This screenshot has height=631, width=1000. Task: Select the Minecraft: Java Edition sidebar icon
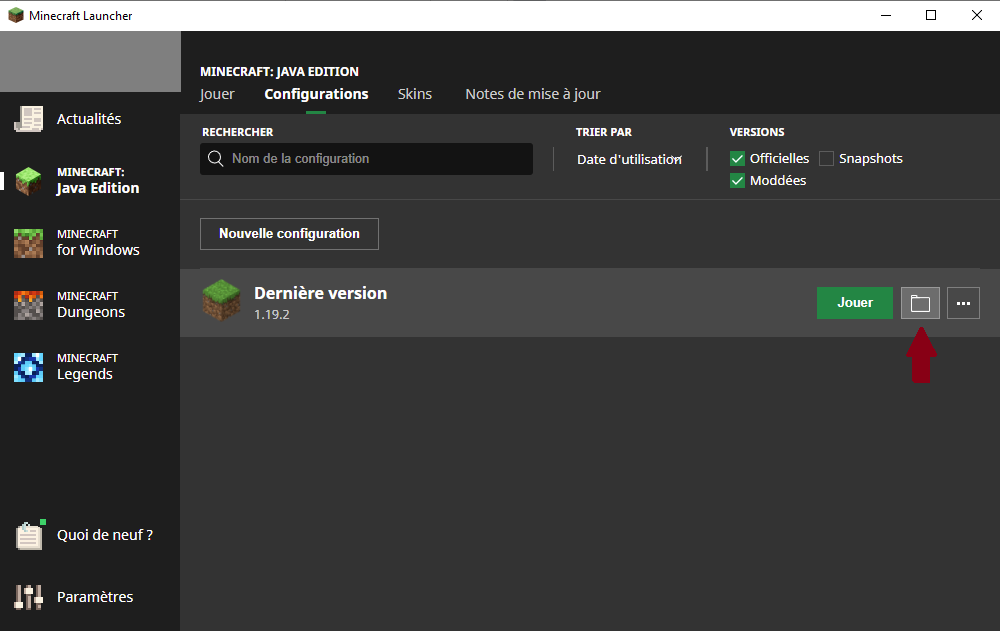click(27, 179)
